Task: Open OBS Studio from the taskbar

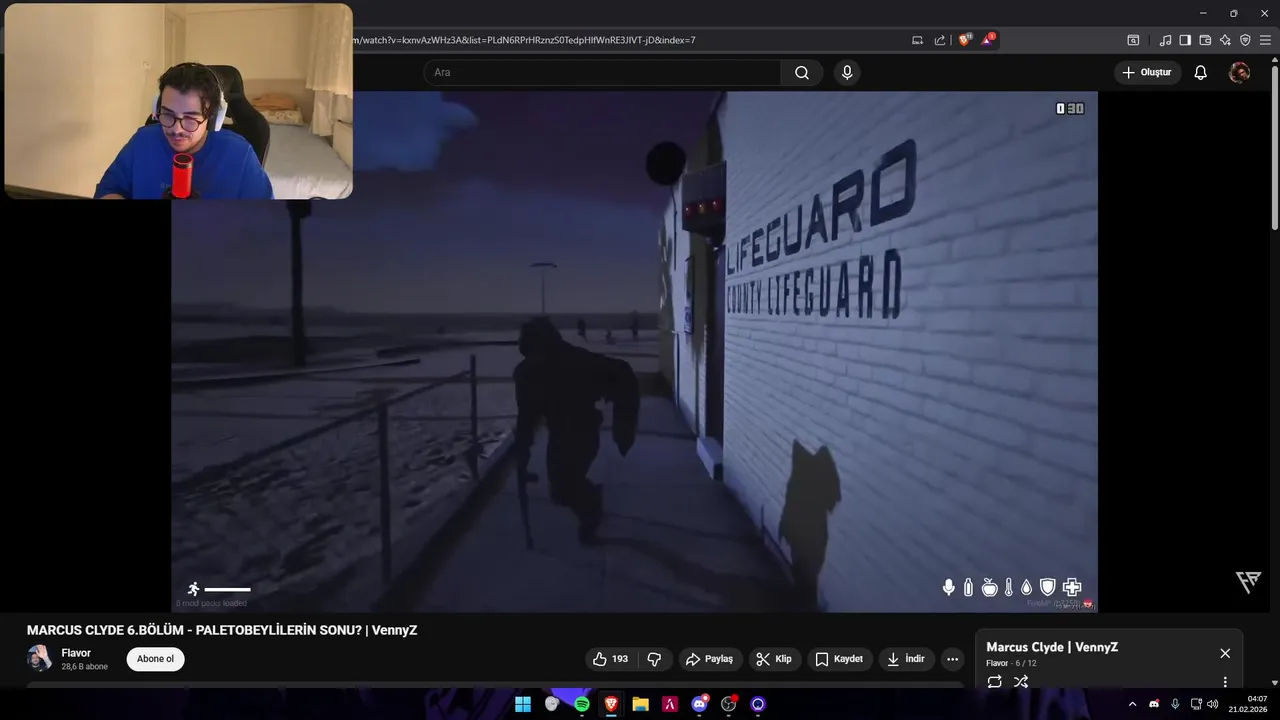Action: (729, 704)
